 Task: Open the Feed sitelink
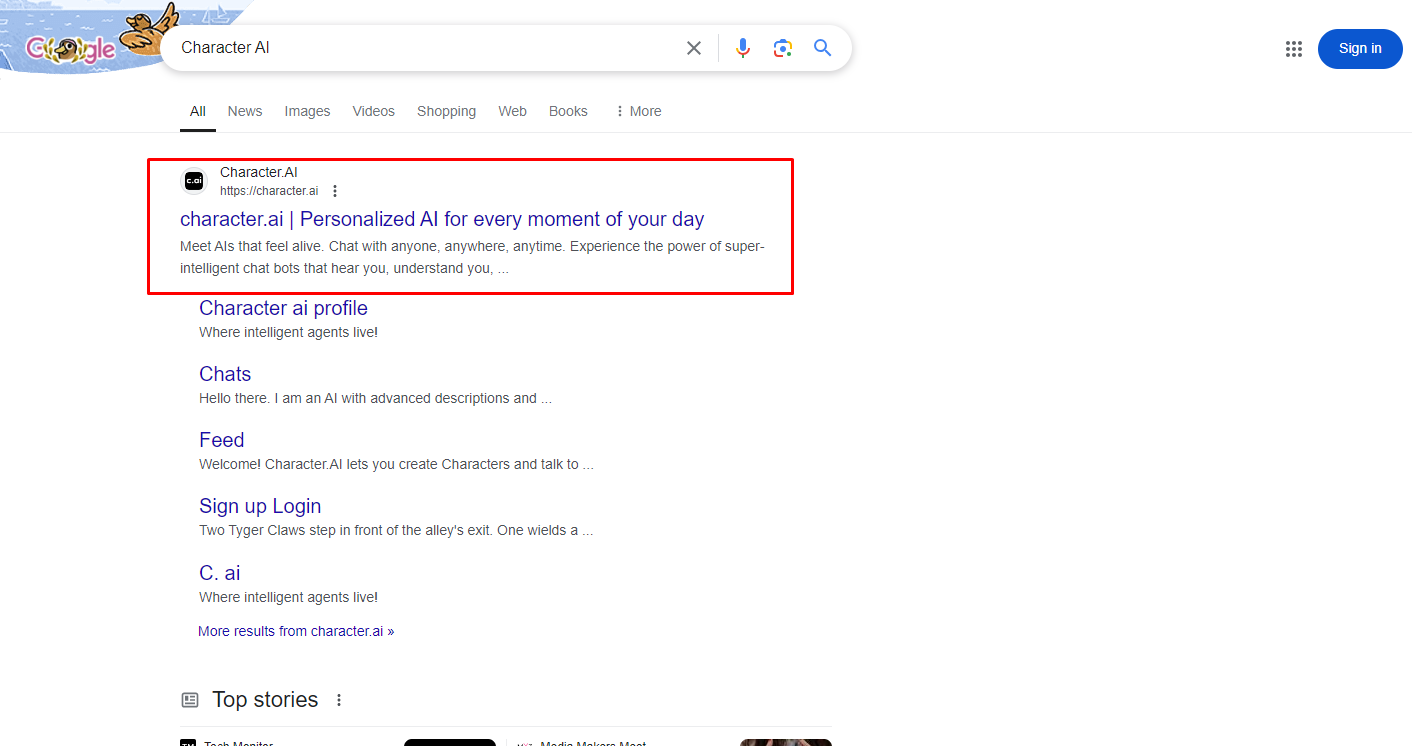click(x=222, y=440)
